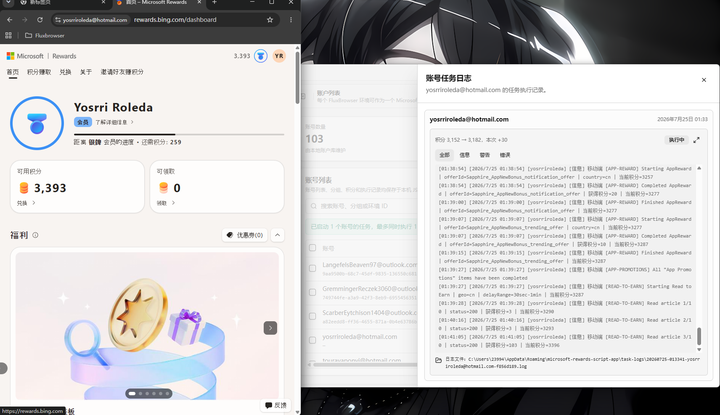This screenshot has height=415, width=720.
Task: Open the Fluxbrowser bookmark folder
Action: tap(45, 35)
